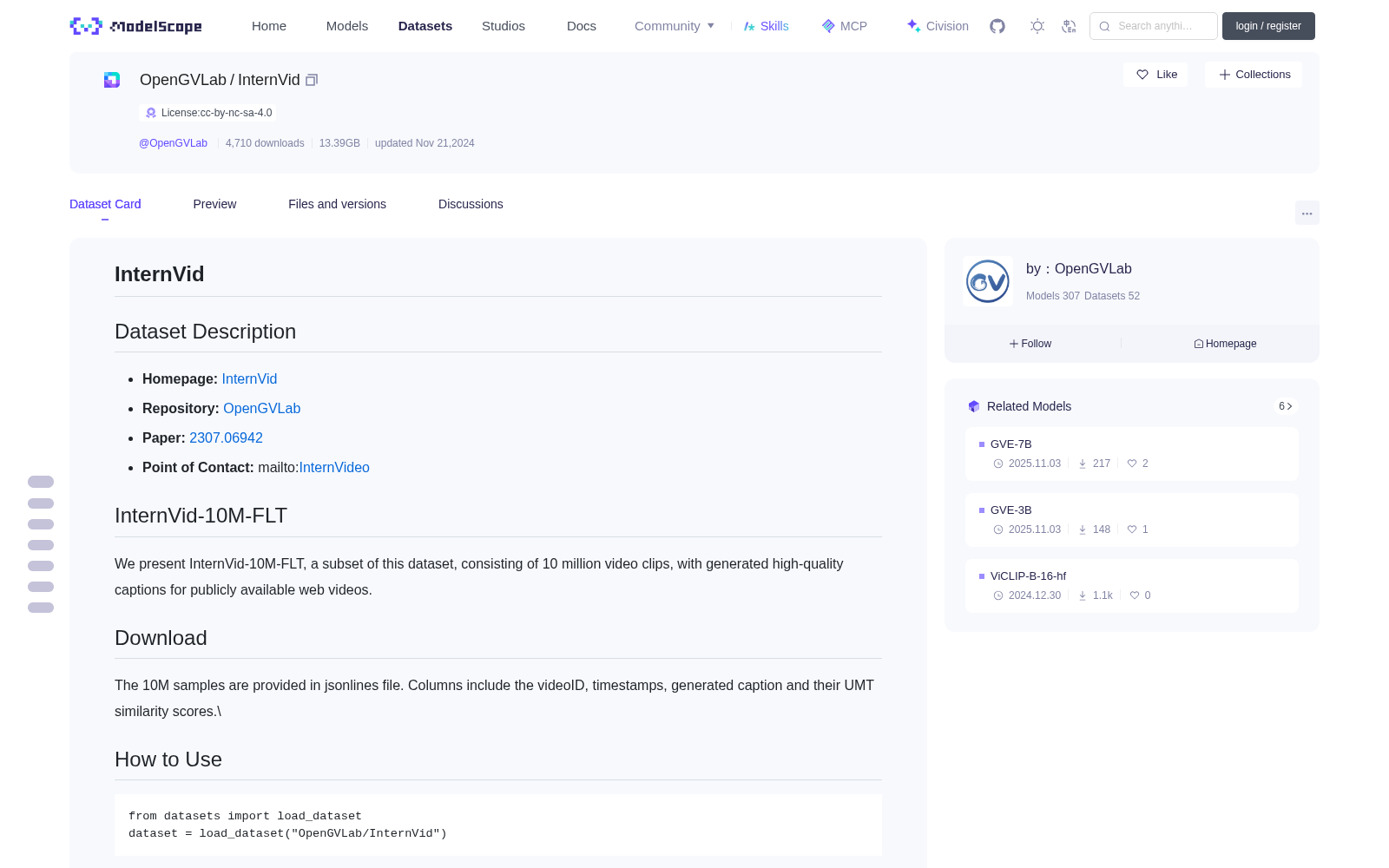The width and height of the screenshot is (1389, 868).
Task: Open the Docs navigation item
Action: click(582, 26)
